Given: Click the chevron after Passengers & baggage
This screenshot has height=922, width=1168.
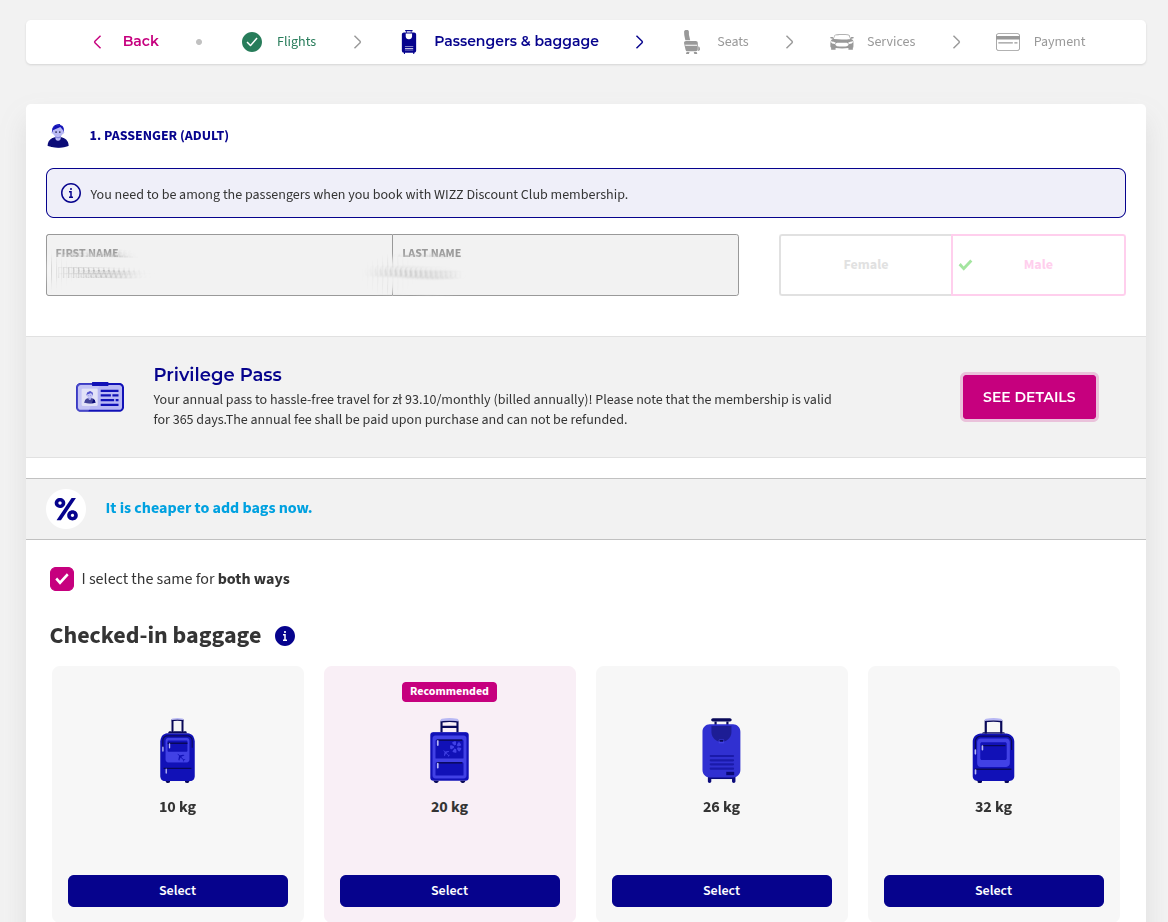Looking at the screenshot, I should (639, 42).
